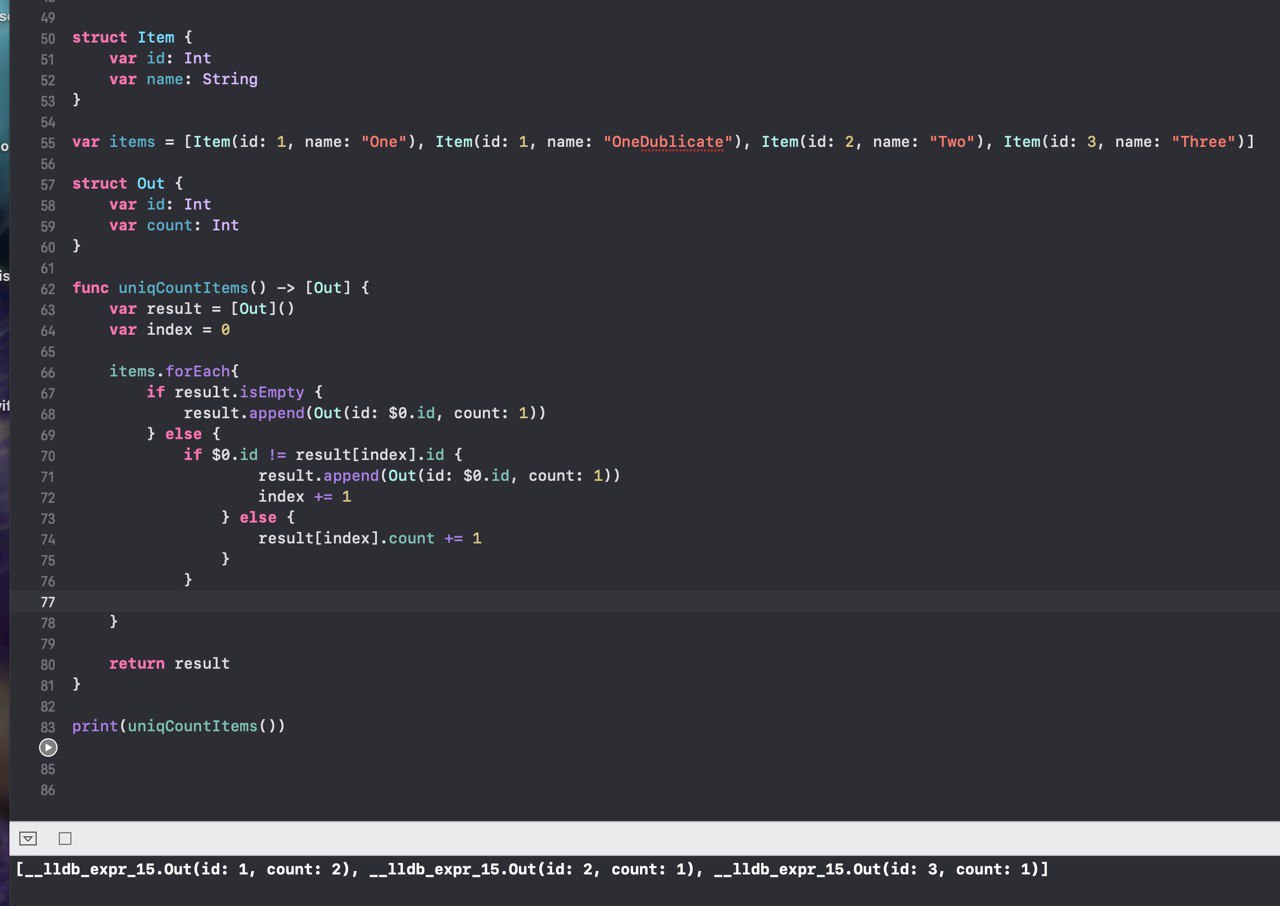
Task: Click the "Three" string in items array
Action: 1204,142
